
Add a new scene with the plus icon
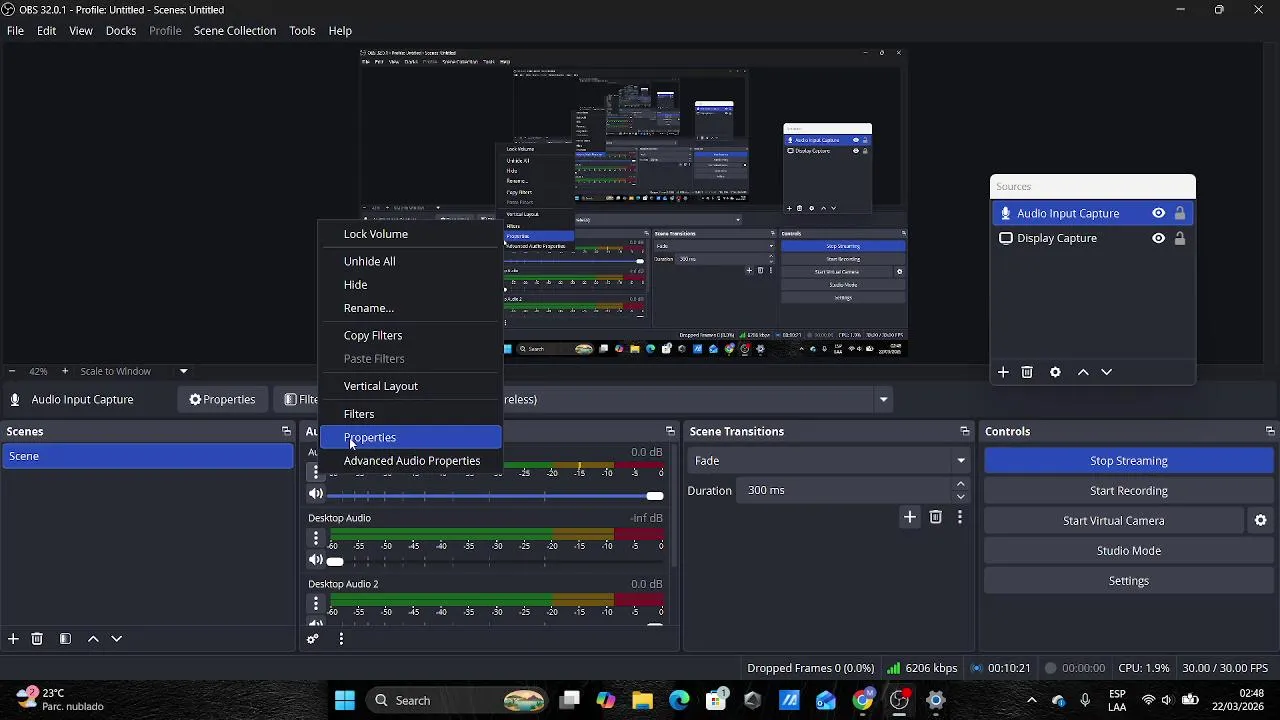click(13, 639)
